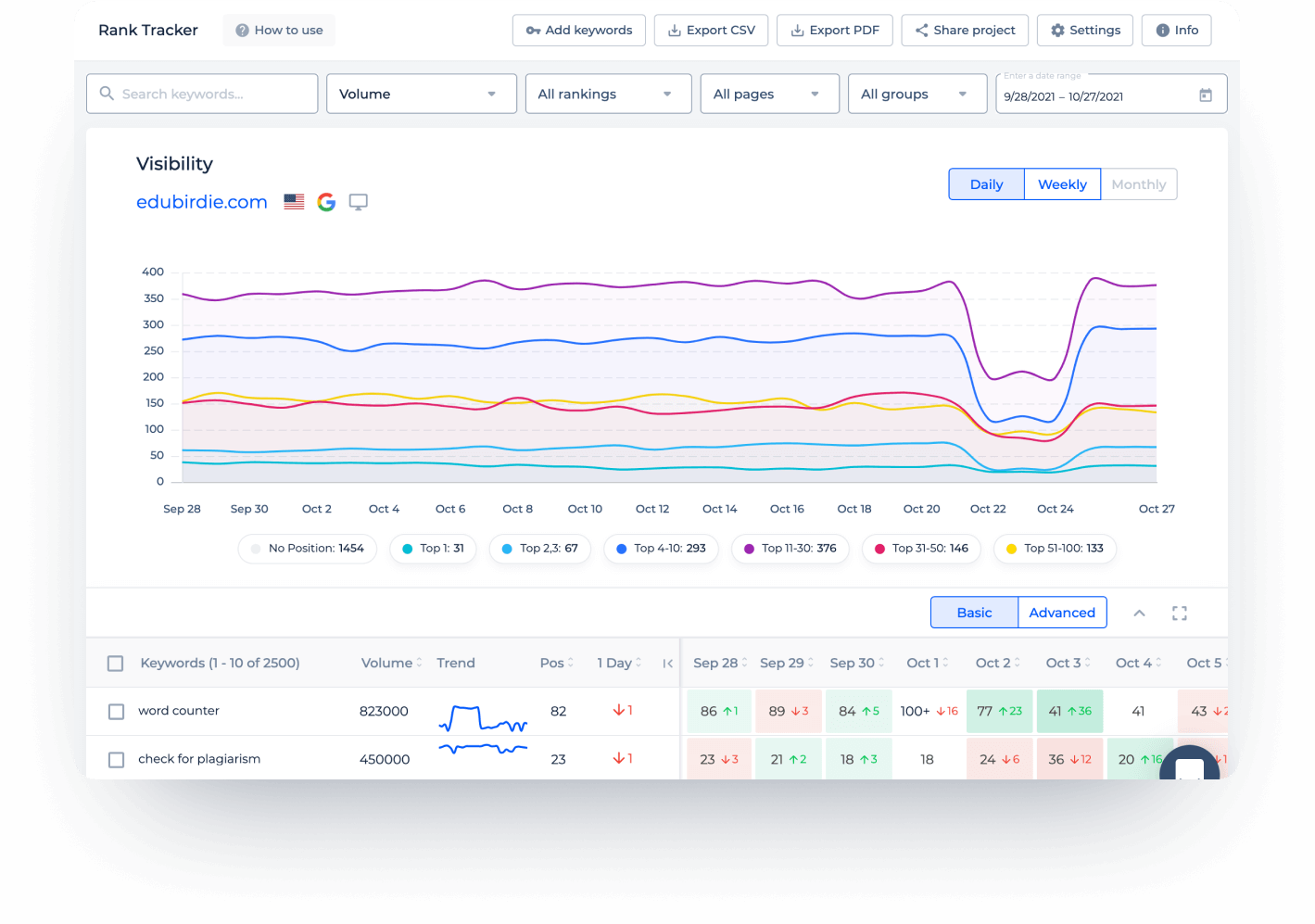The width and height of the screenshot is (1315, 924).
Task: Click the check for plagiarism trend sparkline
Action: coord(483,748)
